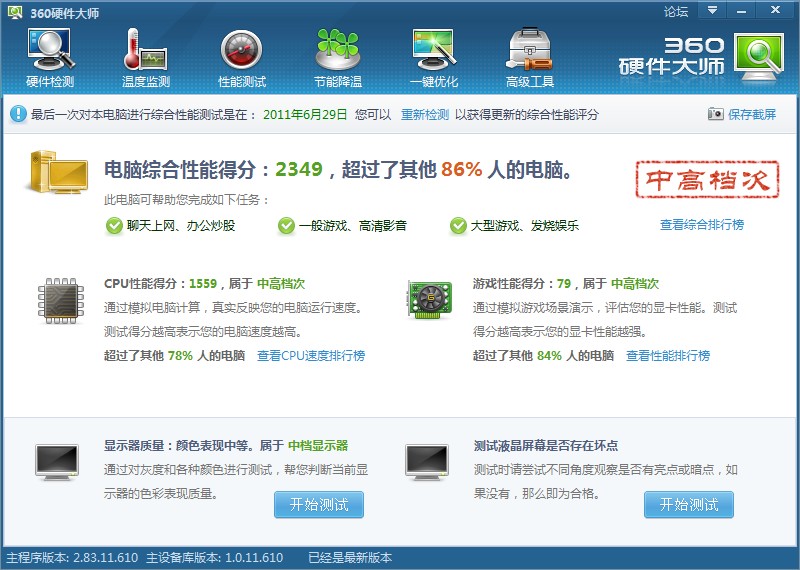Click the 360硬件大师 title text

click(x=64, y=13)
